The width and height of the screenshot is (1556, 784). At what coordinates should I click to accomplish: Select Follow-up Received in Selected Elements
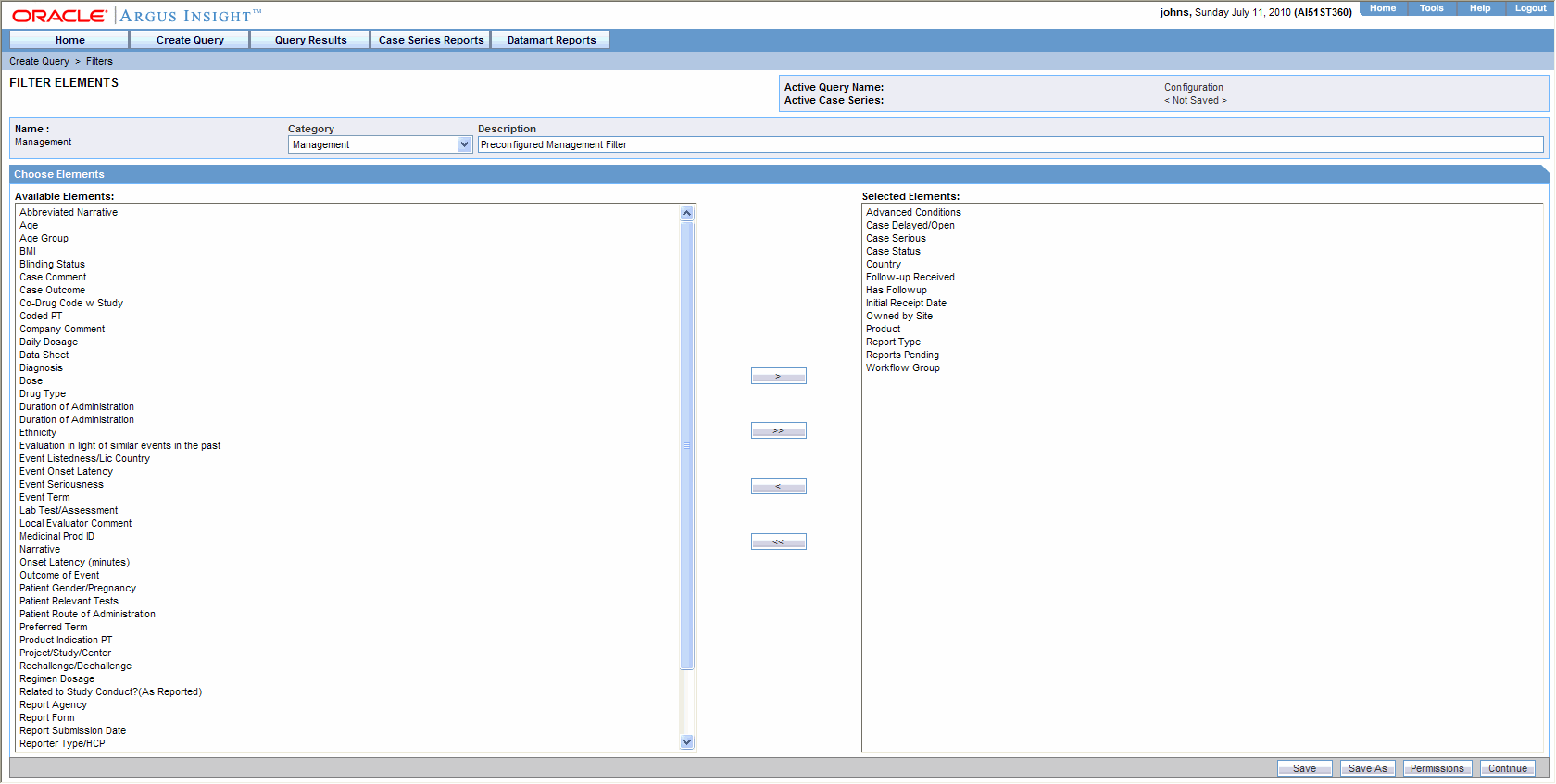pyautogui.click(x=910, y=277)
